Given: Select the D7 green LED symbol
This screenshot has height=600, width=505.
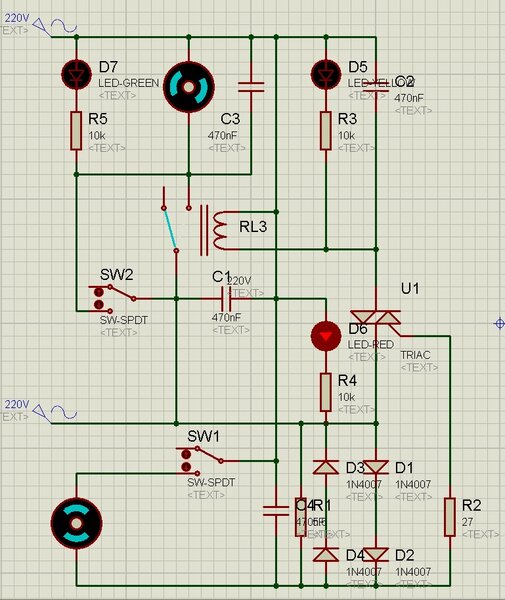Looking at the screenshot, I should pos(77,74).
